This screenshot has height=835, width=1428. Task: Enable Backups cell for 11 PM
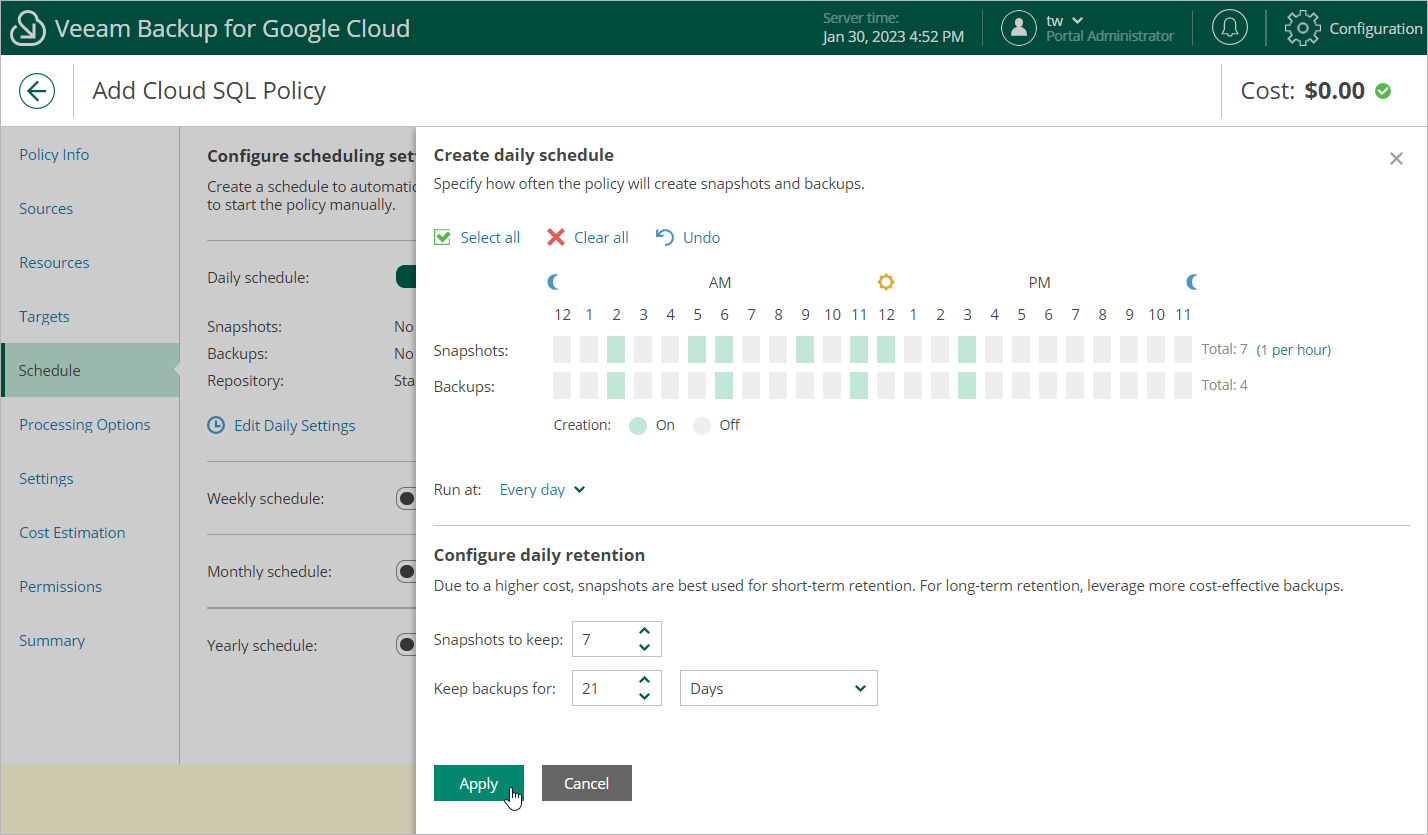click(1183, 386)
